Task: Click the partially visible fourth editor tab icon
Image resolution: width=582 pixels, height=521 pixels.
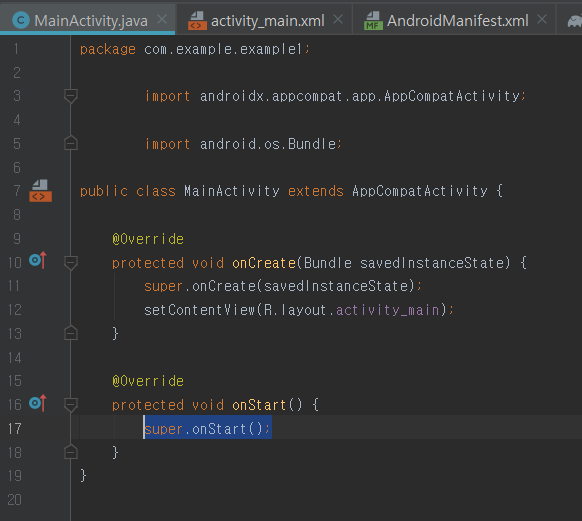Action: pyautogui.click(x=575, y=21)
